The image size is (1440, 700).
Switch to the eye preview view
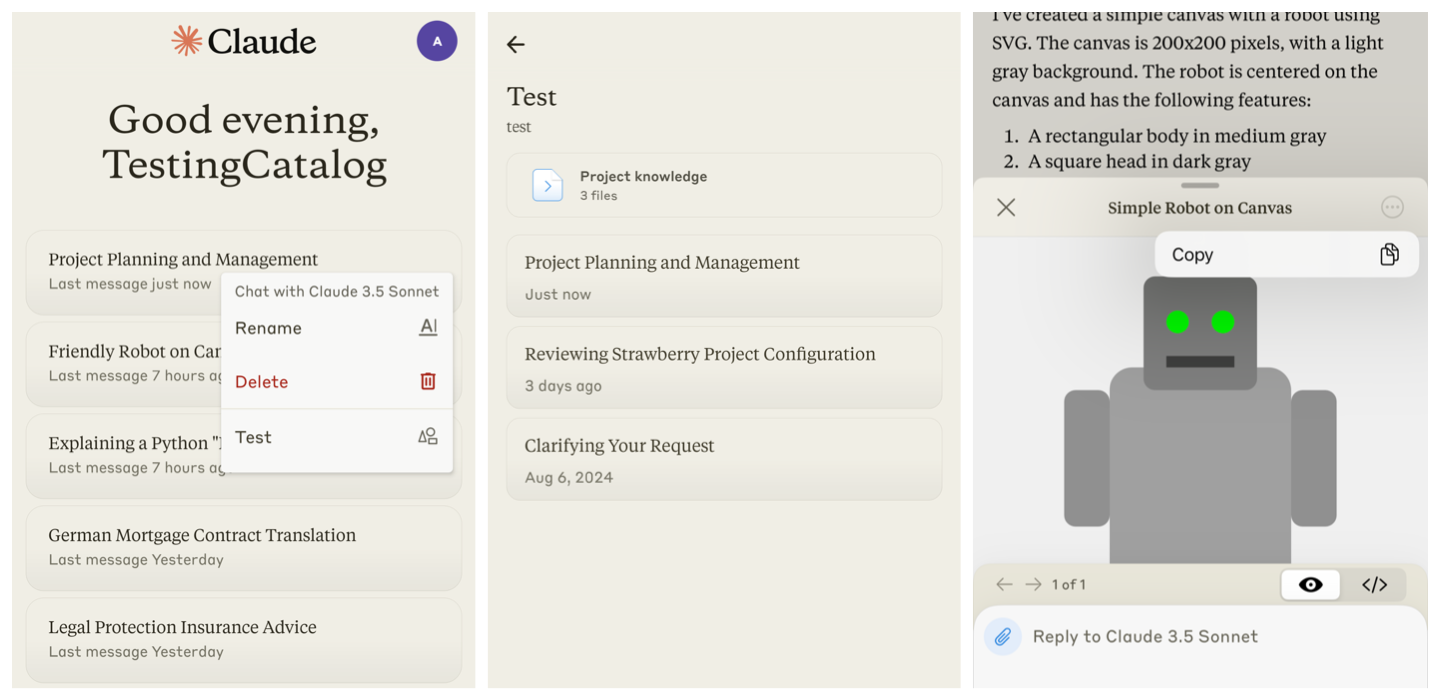1310,585
